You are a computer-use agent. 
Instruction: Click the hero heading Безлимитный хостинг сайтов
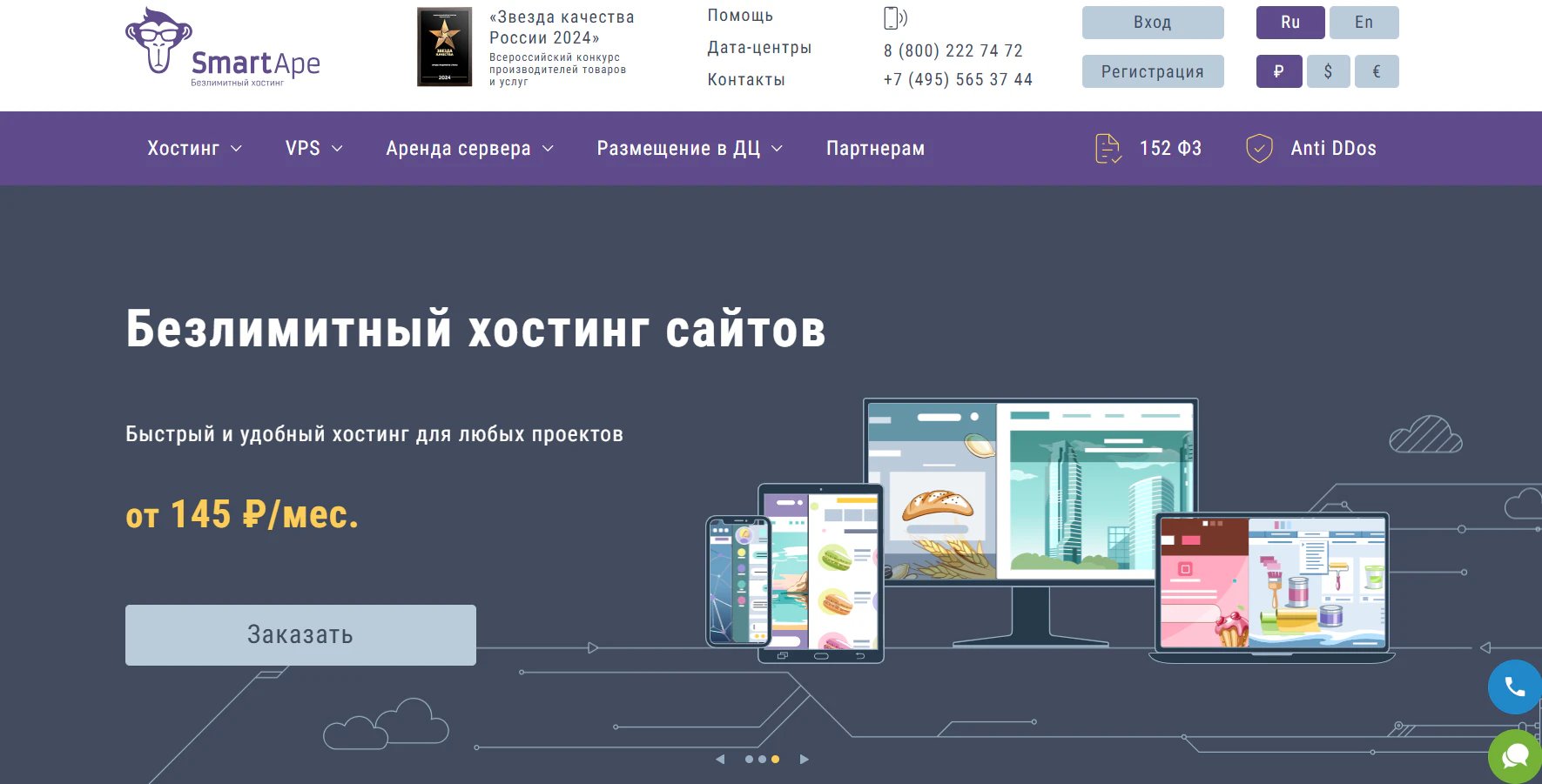pos(475,329)
